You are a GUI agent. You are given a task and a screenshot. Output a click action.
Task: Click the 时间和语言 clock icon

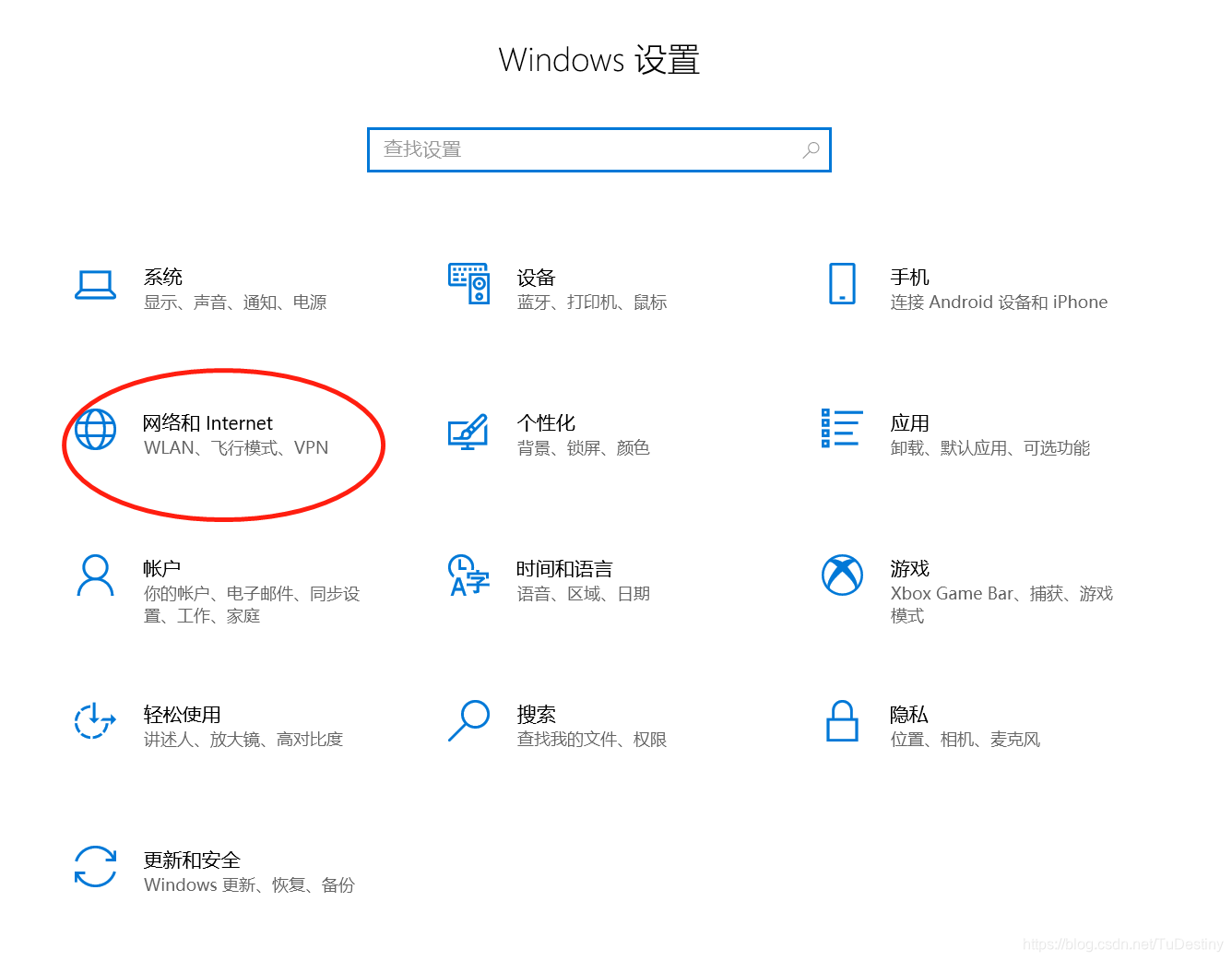[x=468, y=575]
